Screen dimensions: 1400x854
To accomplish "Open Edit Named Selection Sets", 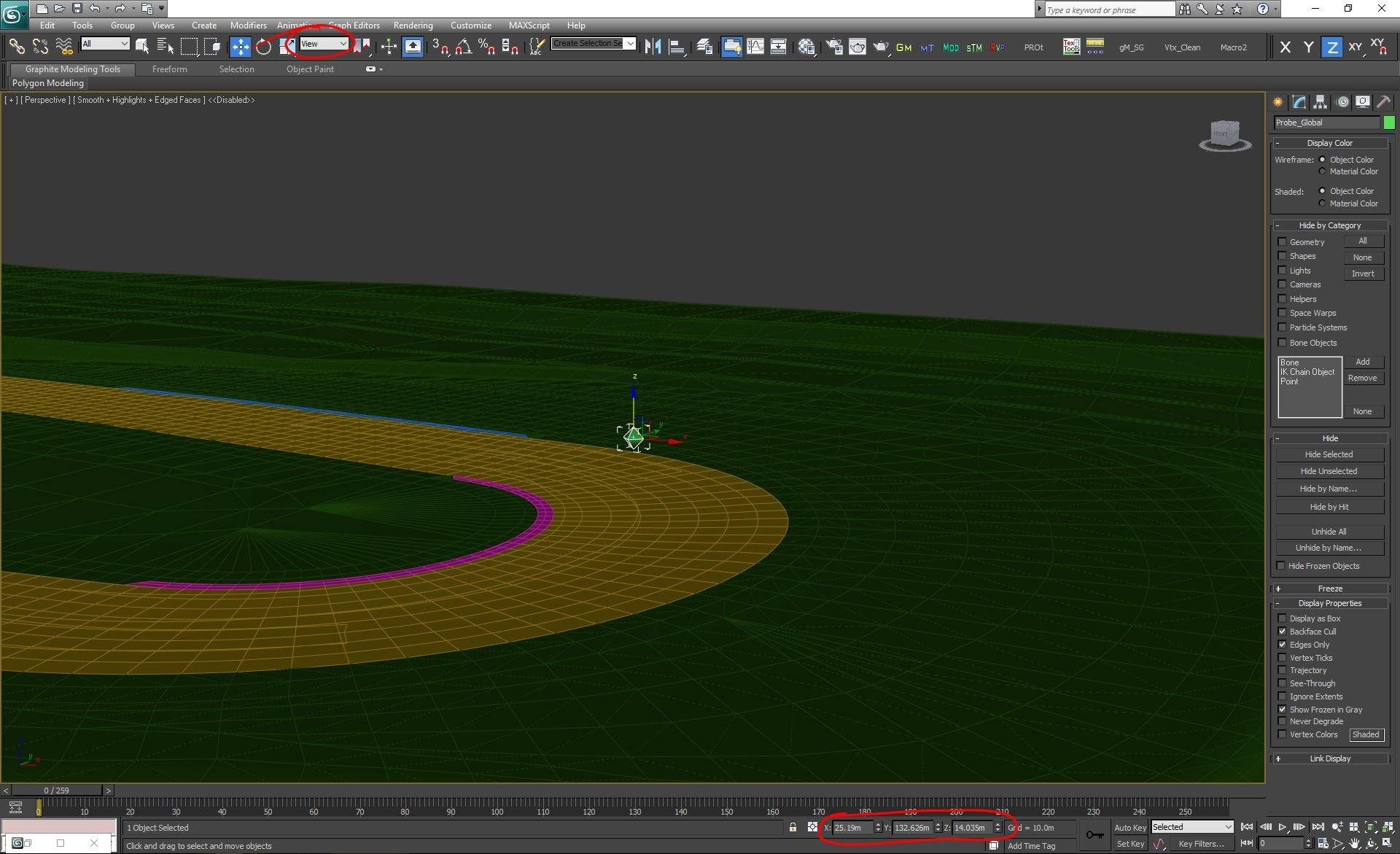I will (536, 47).
